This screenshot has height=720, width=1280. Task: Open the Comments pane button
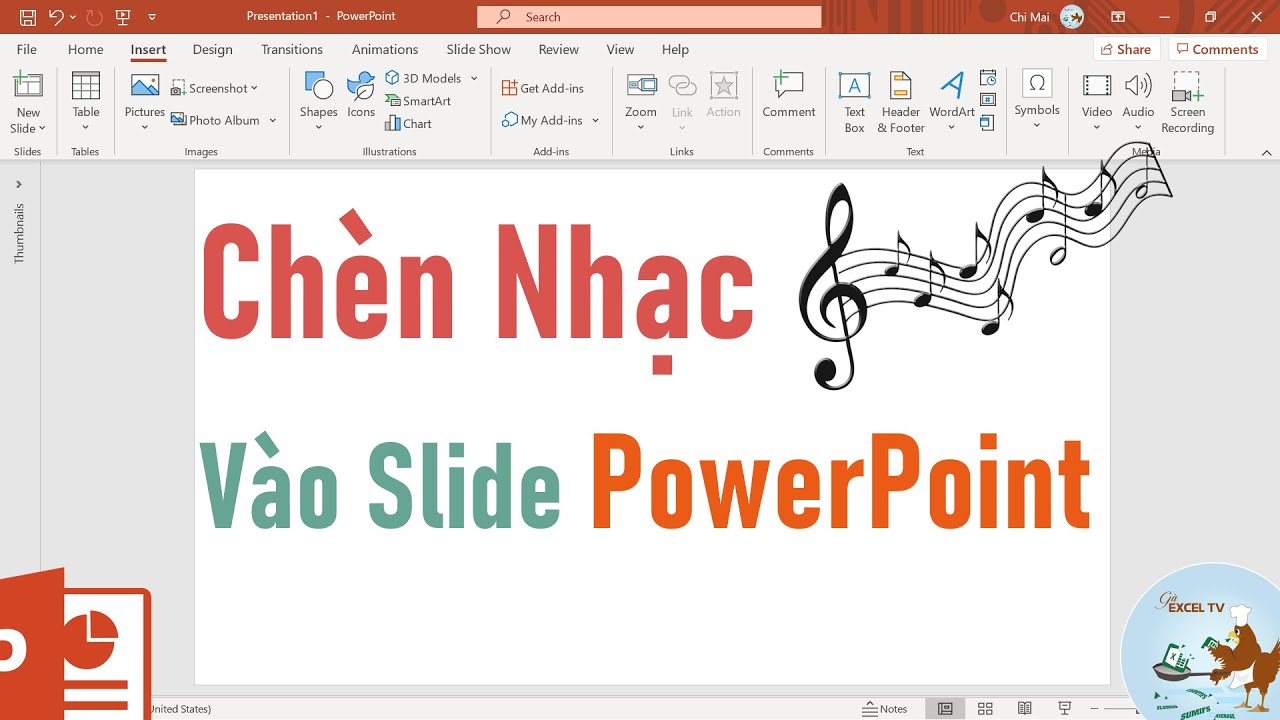click(1217, 49)
